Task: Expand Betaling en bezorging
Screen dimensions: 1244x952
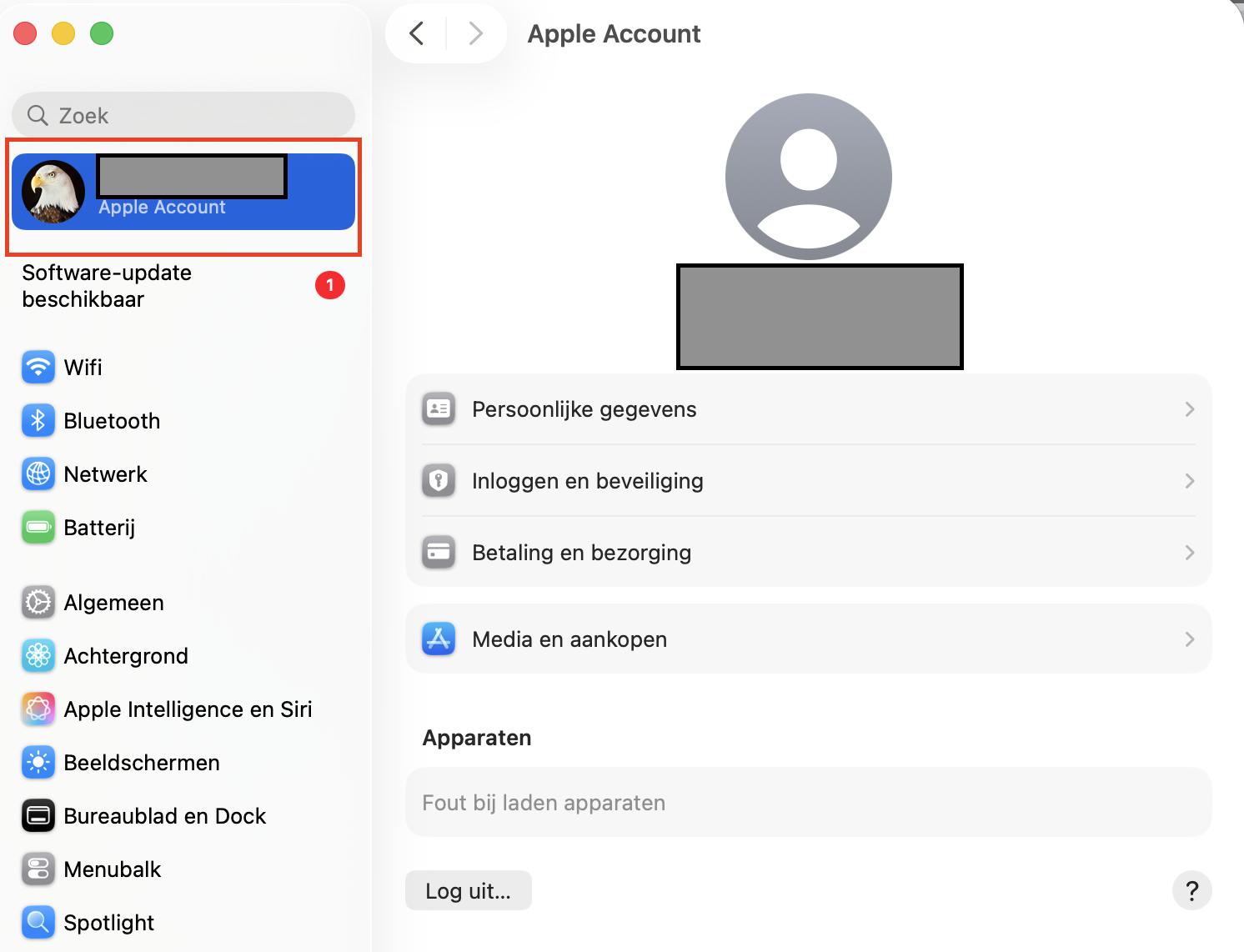Action: click(x=807, y=552)
